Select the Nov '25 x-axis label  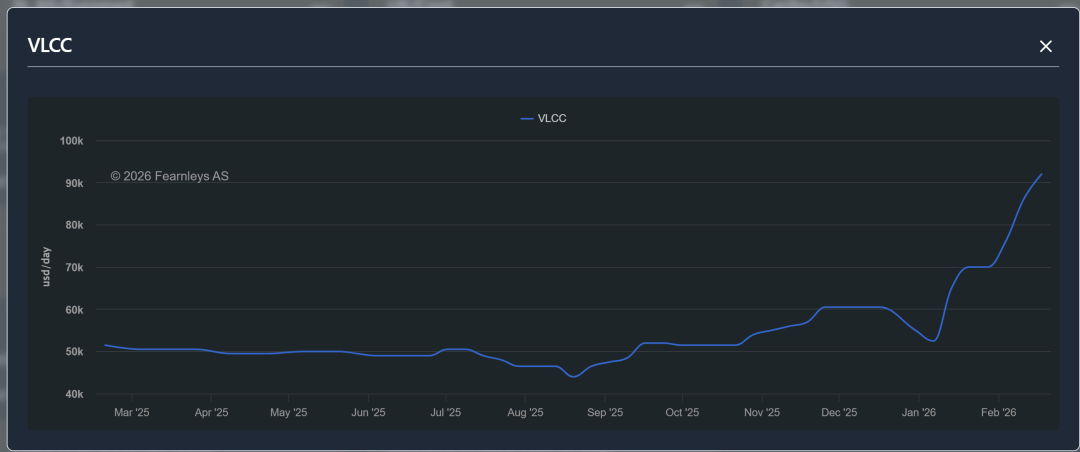point(762,412)
